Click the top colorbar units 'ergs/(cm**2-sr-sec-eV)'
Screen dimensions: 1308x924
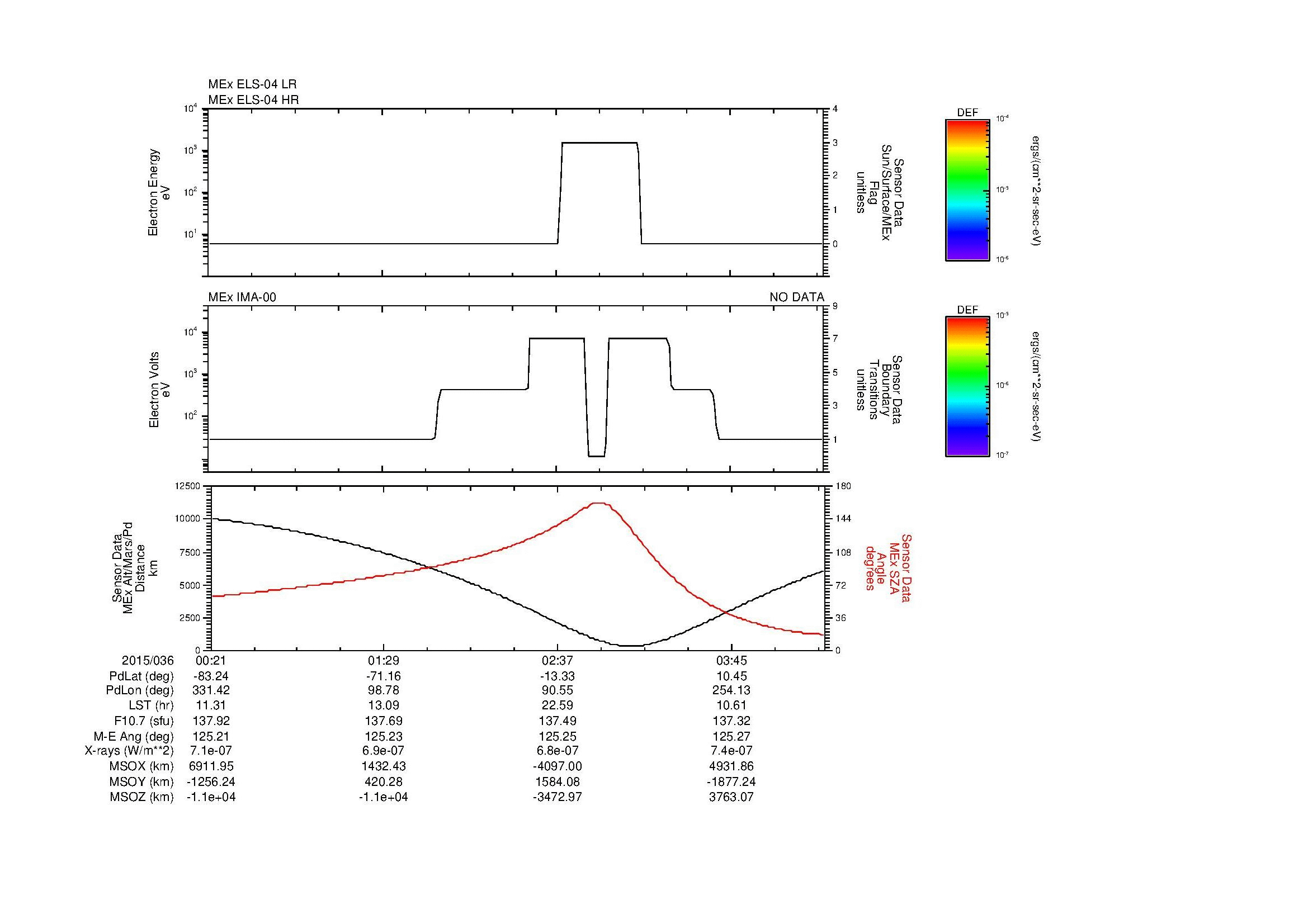click(1037, 190)
